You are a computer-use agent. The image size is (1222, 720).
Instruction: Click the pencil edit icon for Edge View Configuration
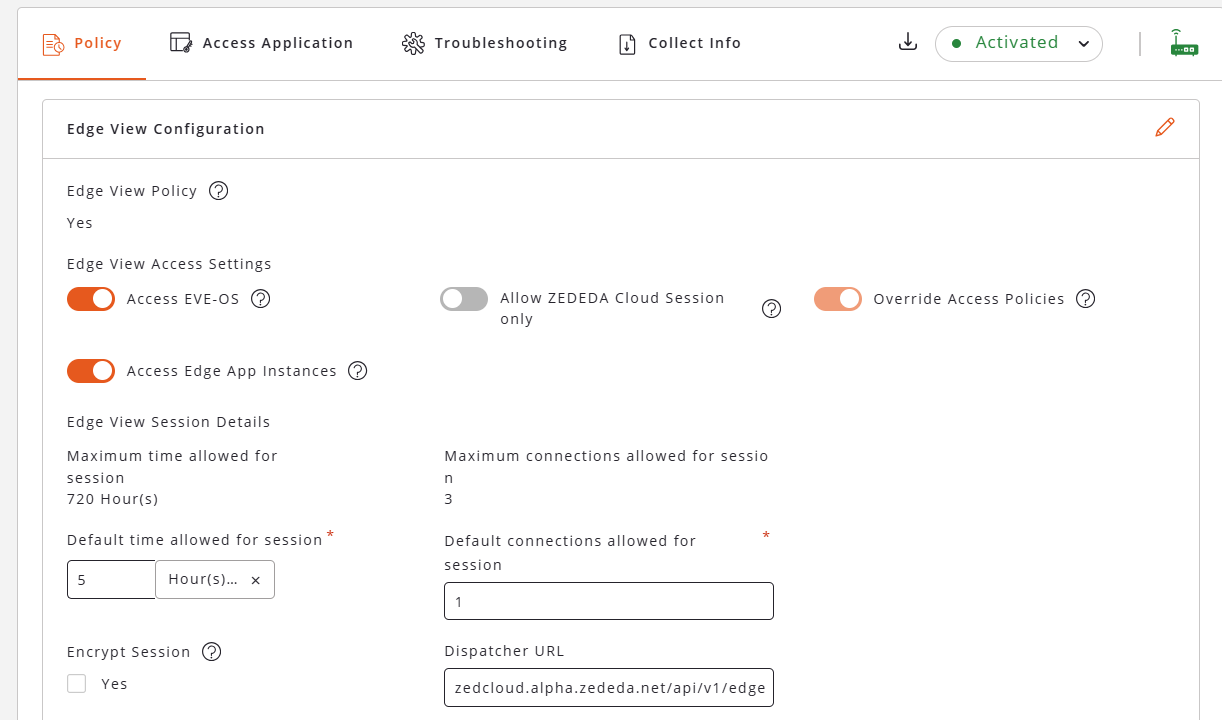tap(1164, 128)
